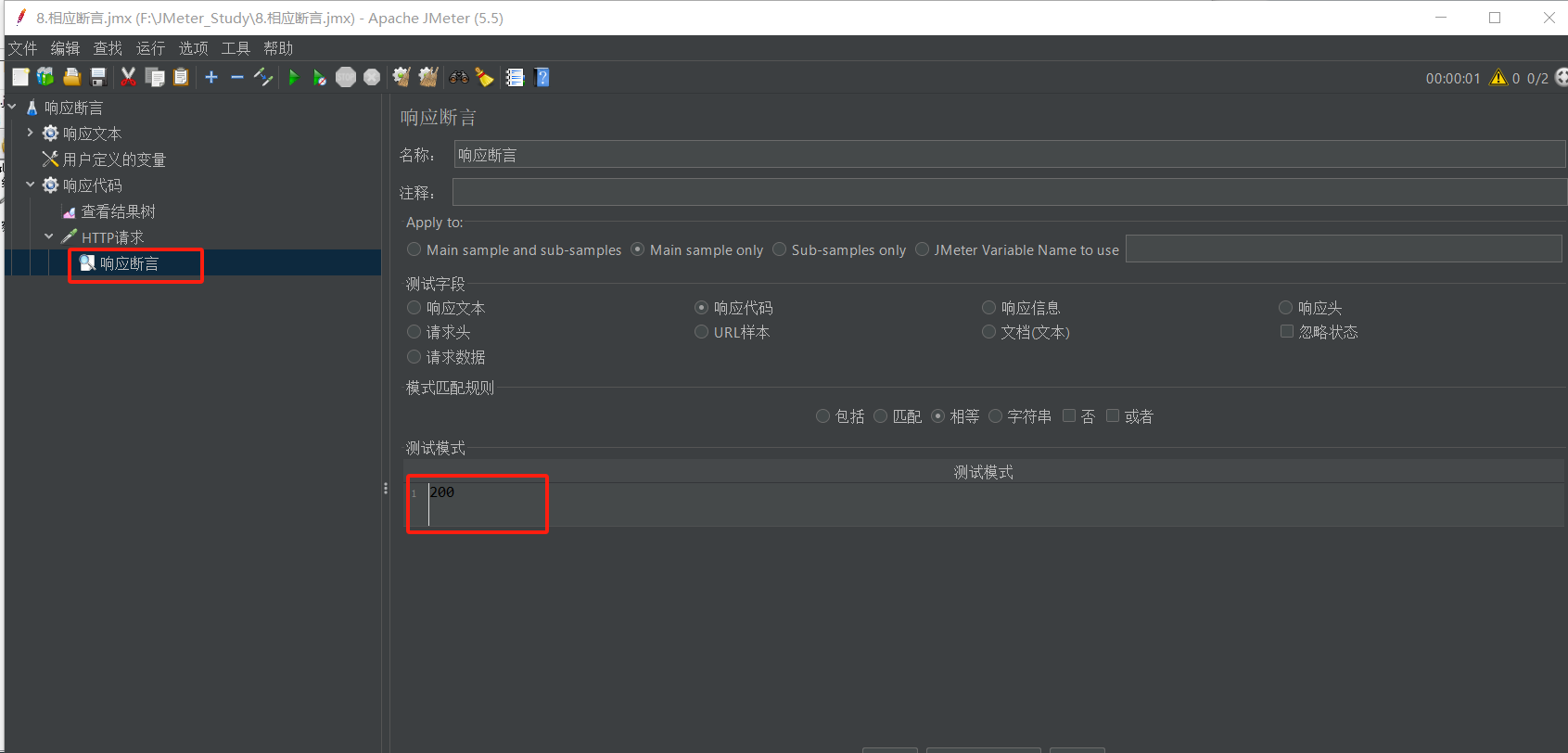This screenshot has width=1568, height=753.
Task: Open the Help icon in the toolbar
Action: 542,77
